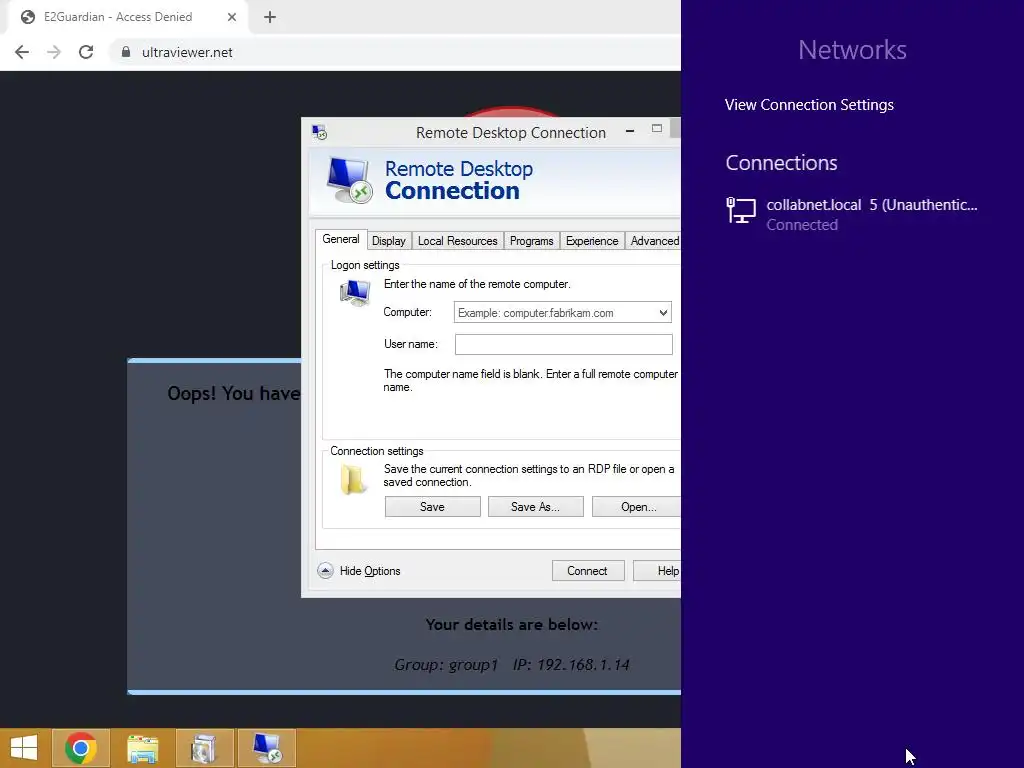Reload the ultraviewer.net page
Viewport: 1024px width, 768px height.
pyautogui.click(x=86, y=52)
